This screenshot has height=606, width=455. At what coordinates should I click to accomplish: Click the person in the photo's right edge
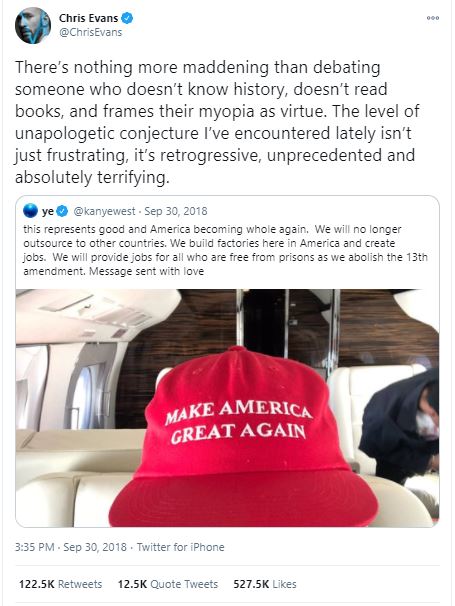(x=400, y=425)
